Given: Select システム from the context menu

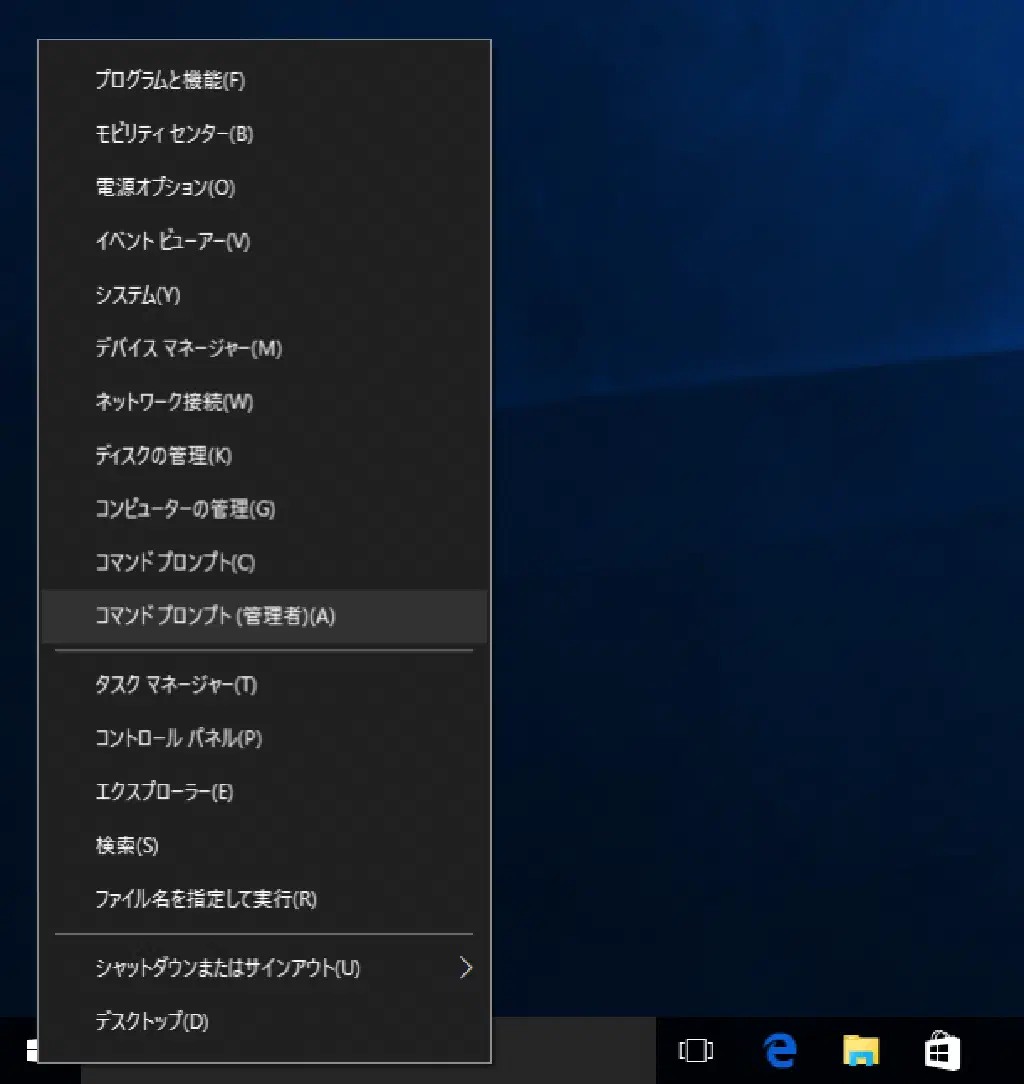Looking at the screenshot, I should [138, 295].
